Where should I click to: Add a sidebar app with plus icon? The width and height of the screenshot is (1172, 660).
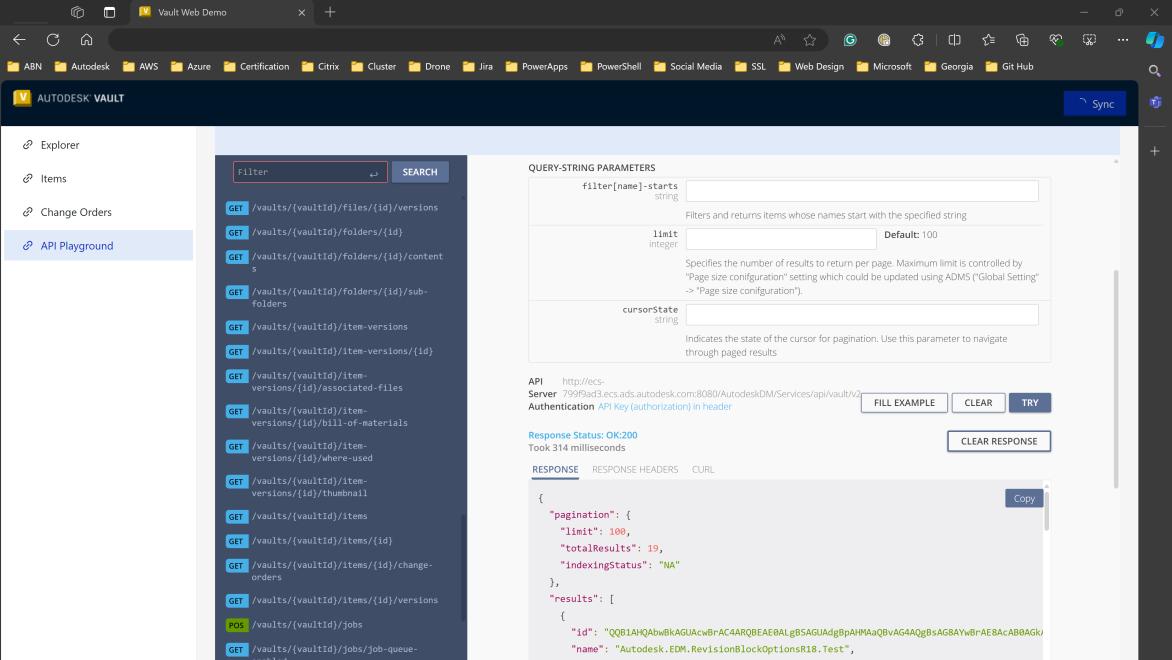pos(1155,151)
